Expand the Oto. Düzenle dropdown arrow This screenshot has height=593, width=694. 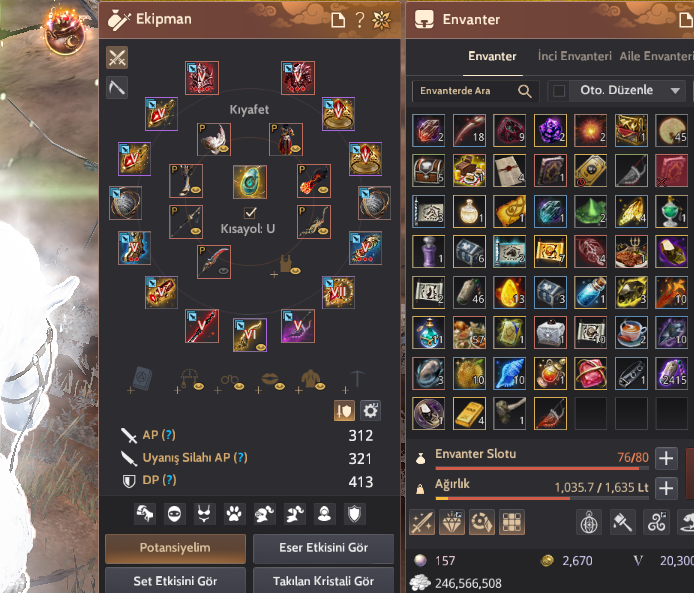[x=675, y=91]
